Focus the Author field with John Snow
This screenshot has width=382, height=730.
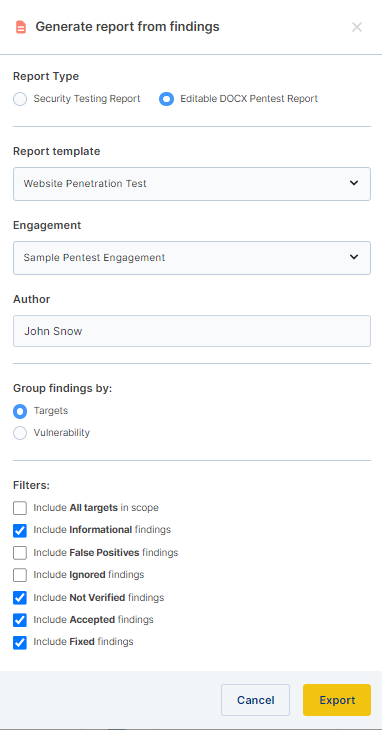pos(192,331)
